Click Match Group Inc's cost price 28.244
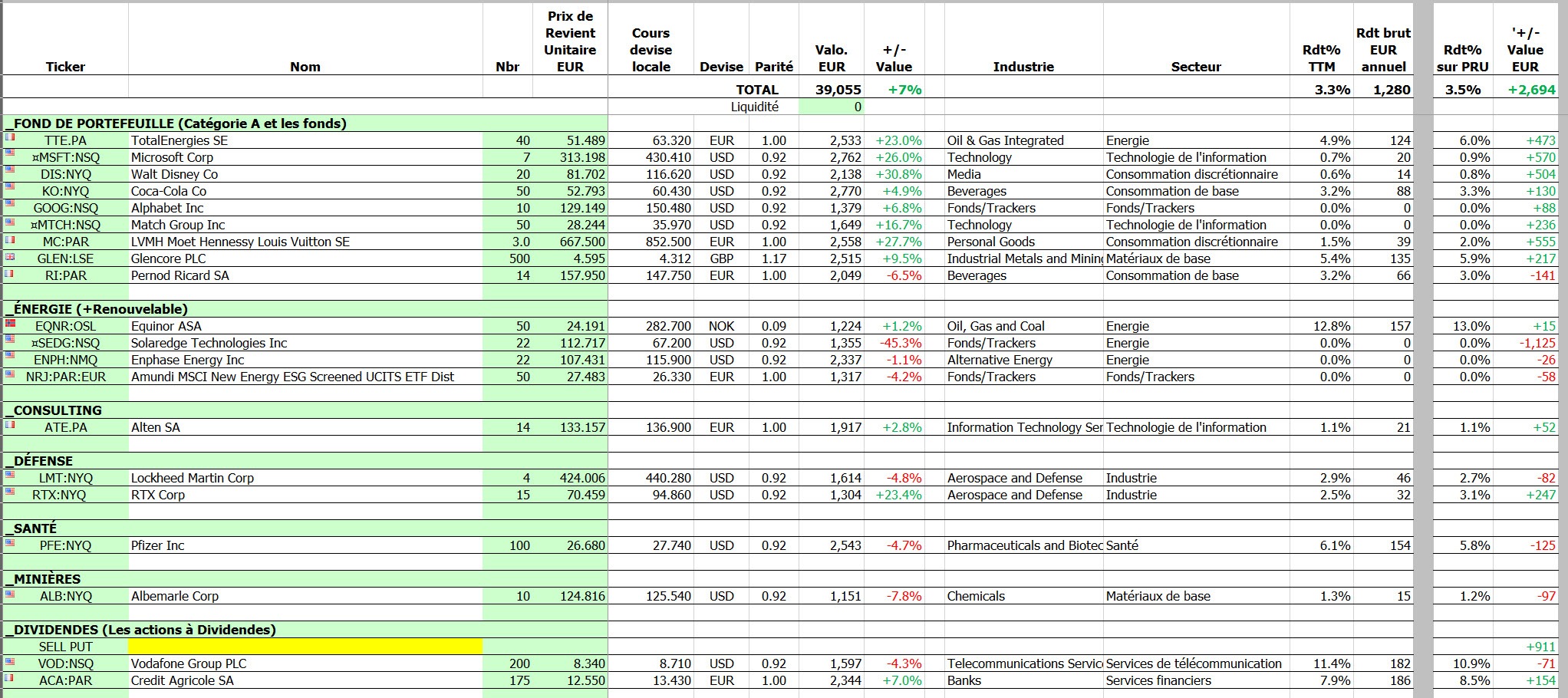 point(570,225)
